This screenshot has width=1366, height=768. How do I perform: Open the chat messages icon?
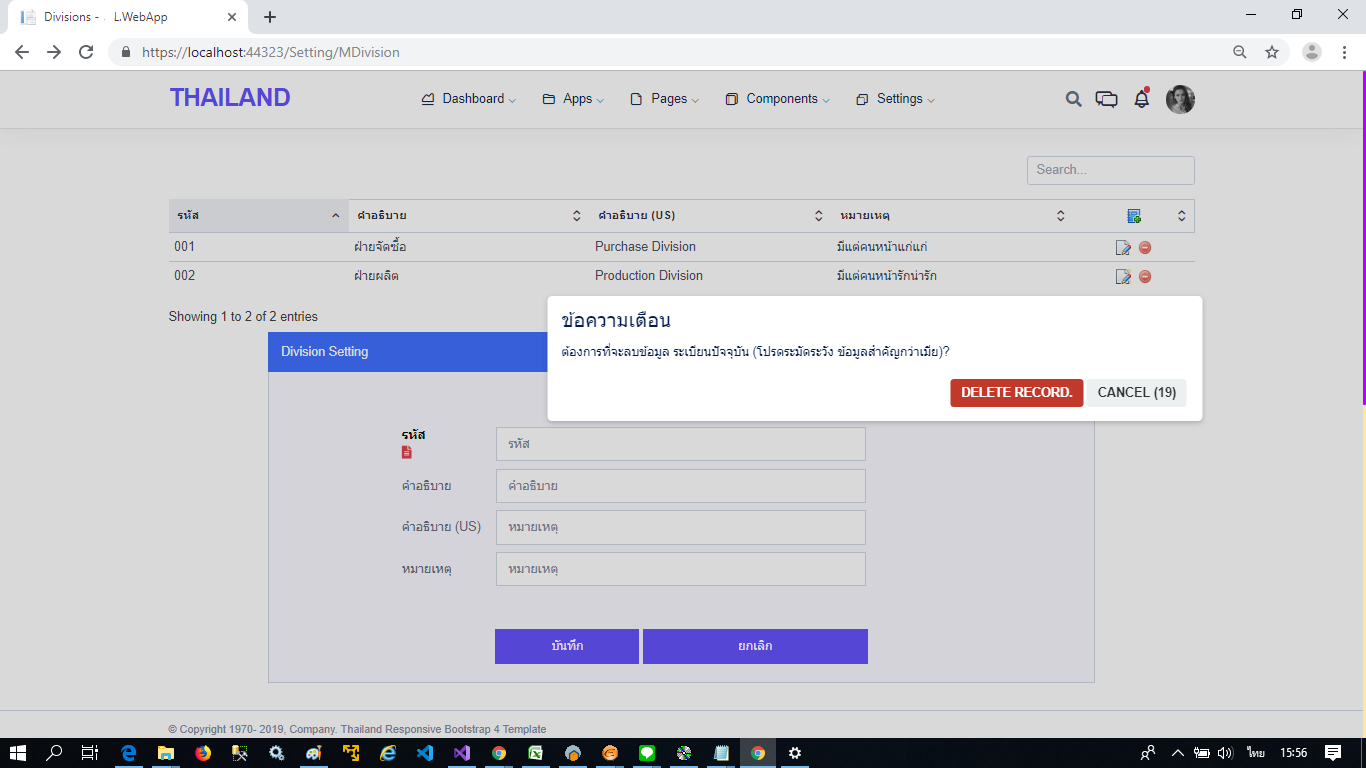pyautogui.click(x=1106, y=99)
